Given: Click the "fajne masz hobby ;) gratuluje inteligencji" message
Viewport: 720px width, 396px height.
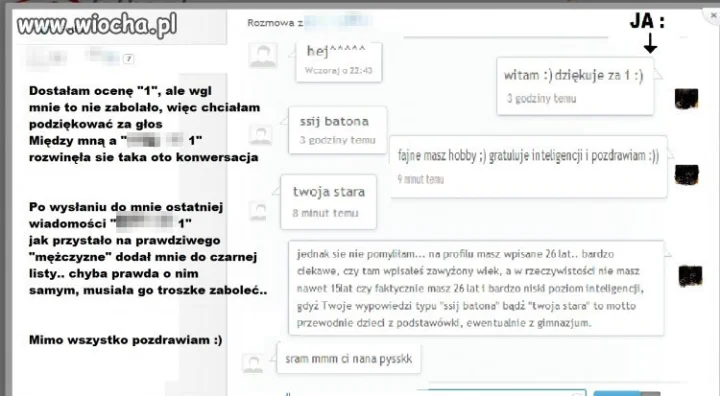Looking at the screenshot, I should [x=528, y=166].
